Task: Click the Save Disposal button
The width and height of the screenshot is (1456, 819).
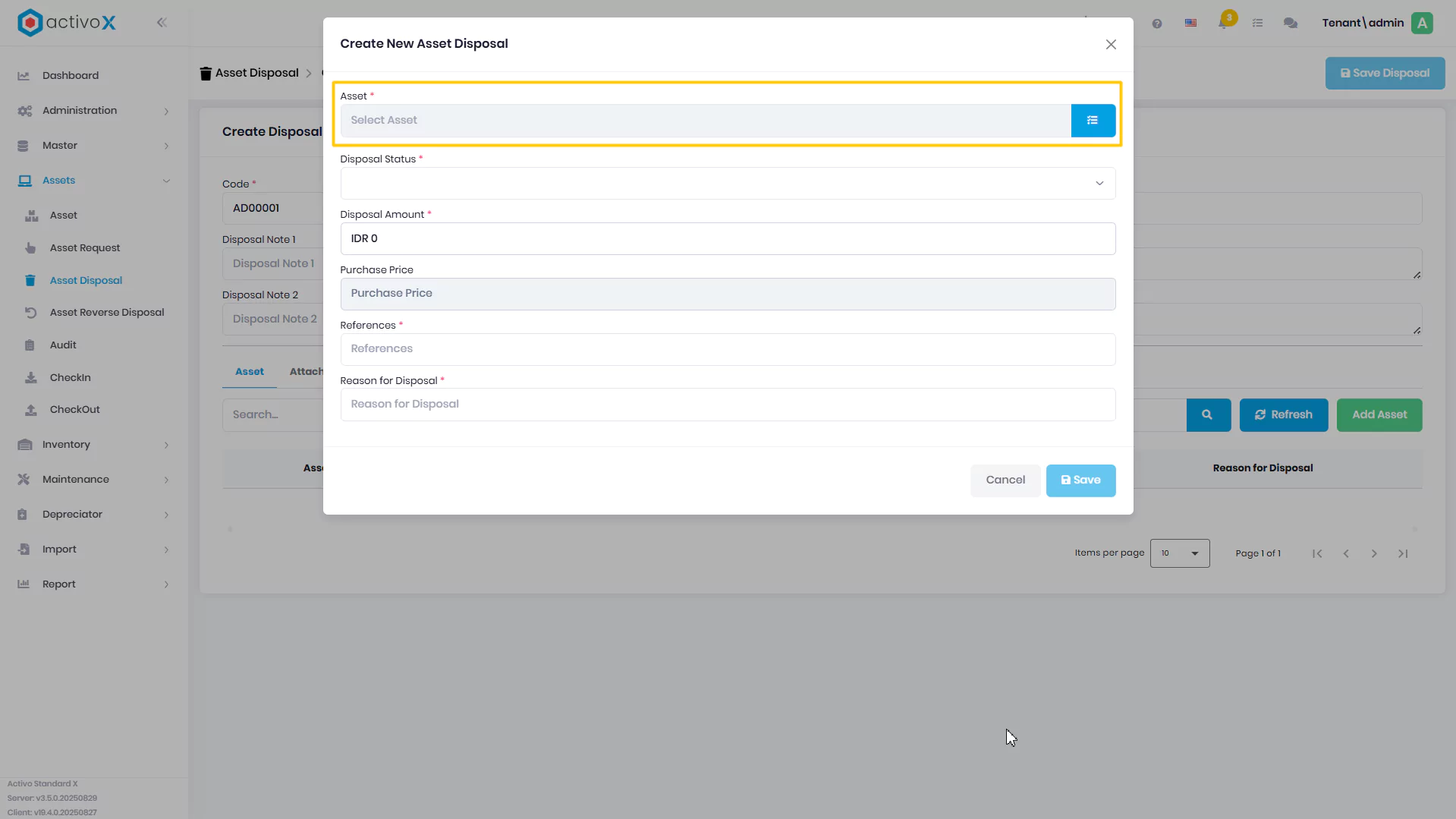Action: click(x=1385, y=74)
